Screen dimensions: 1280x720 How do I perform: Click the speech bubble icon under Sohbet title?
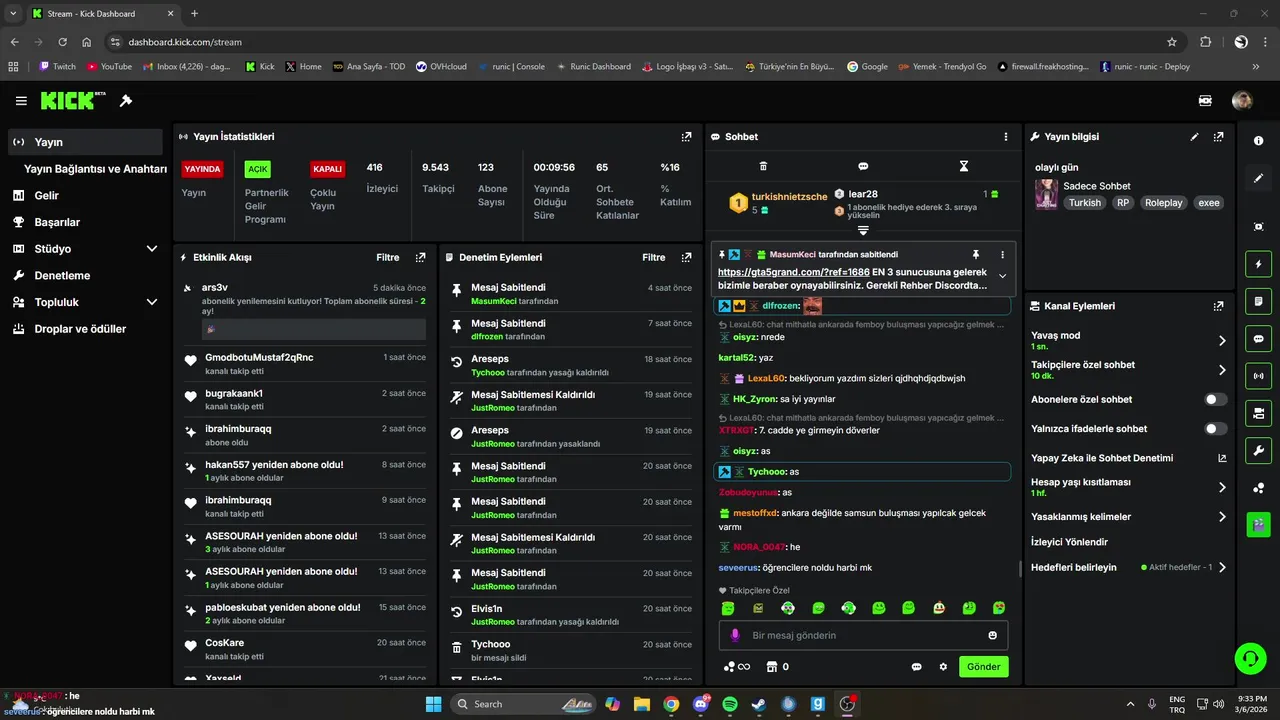[863, 166]
